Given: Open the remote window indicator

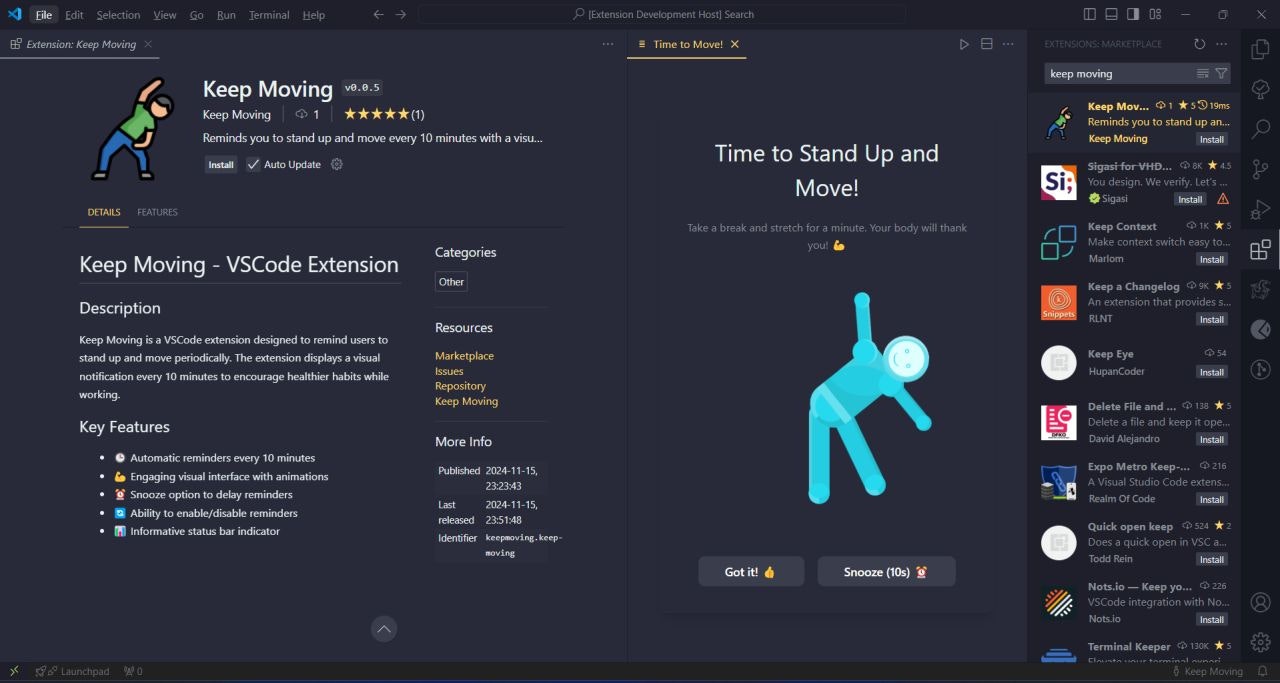Looking at the screenshot, I should [14, 672].
